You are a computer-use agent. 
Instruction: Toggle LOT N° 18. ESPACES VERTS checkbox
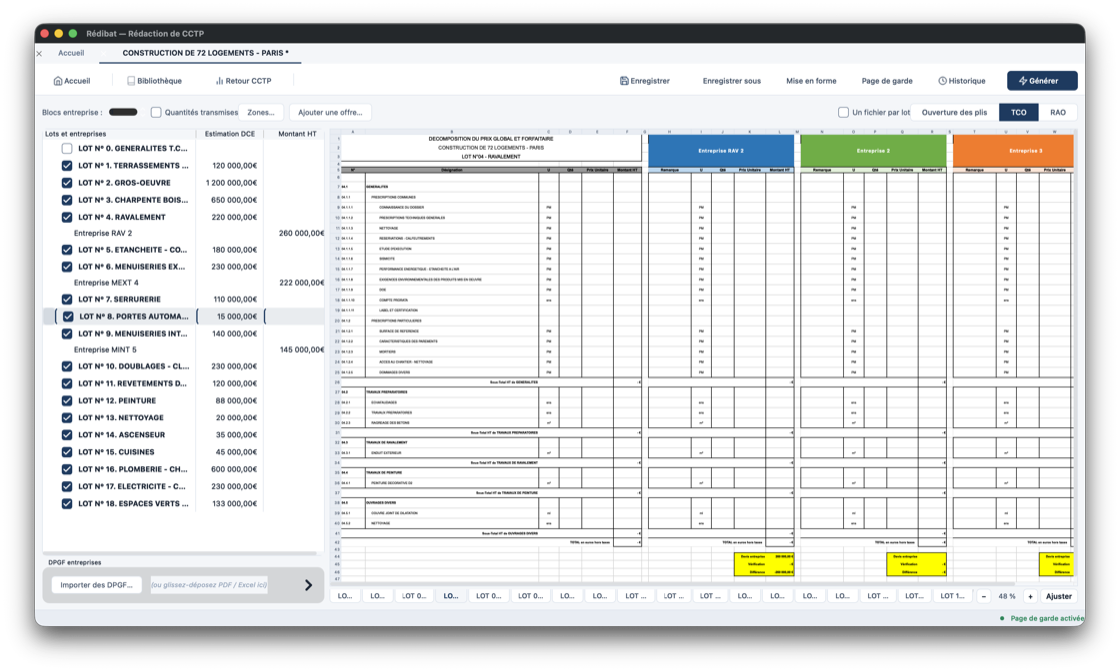tap(67, 503)
